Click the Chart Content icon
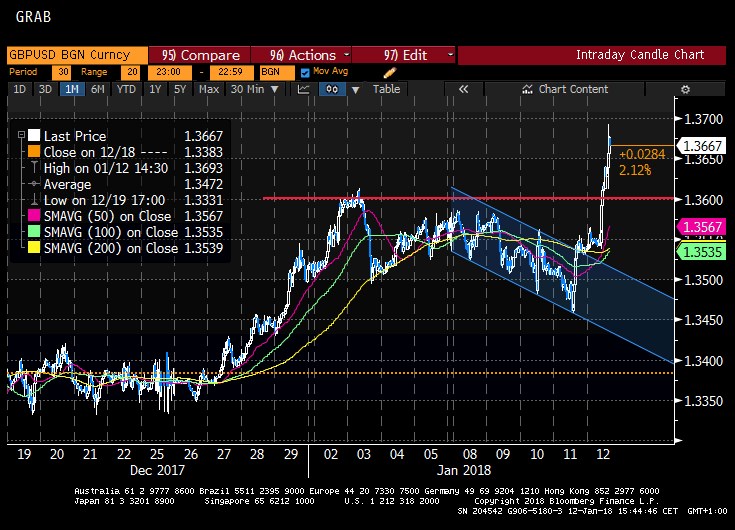This screenshot has width=735, height=530. pos(527,89)
